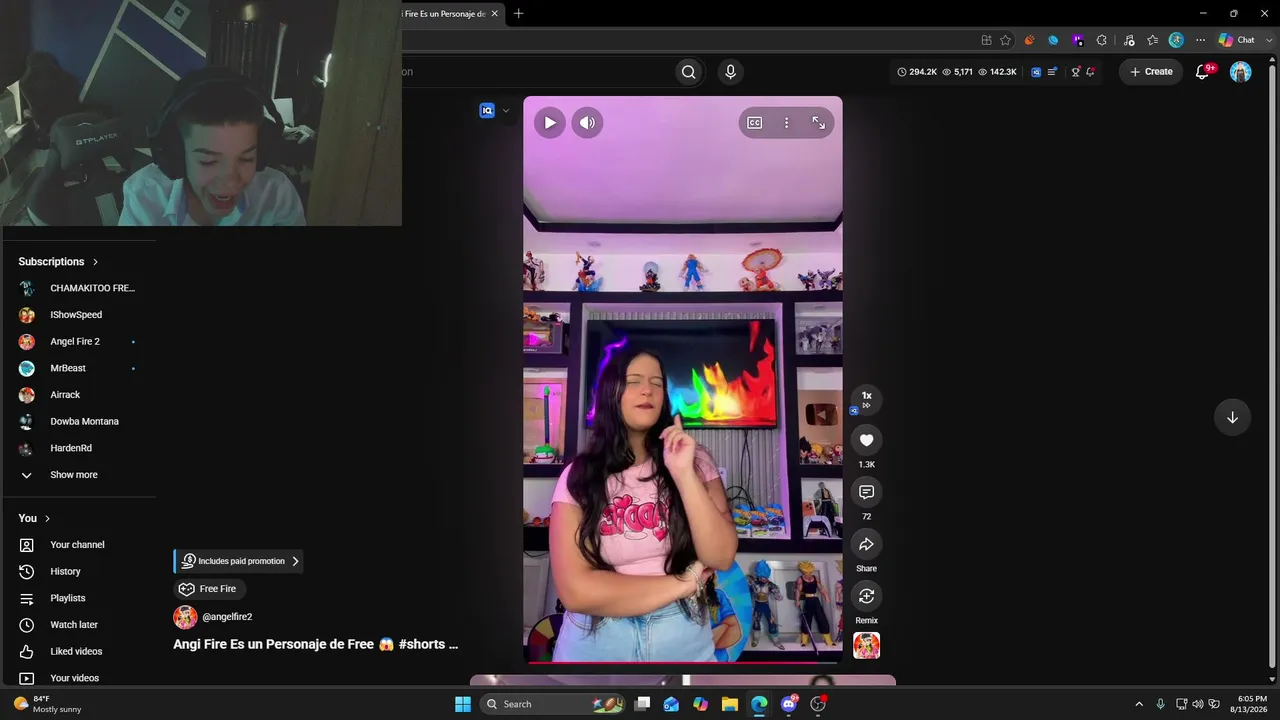1280x720 pixels.
Task: Click the taskbar Search box
Action: [553, 704]
